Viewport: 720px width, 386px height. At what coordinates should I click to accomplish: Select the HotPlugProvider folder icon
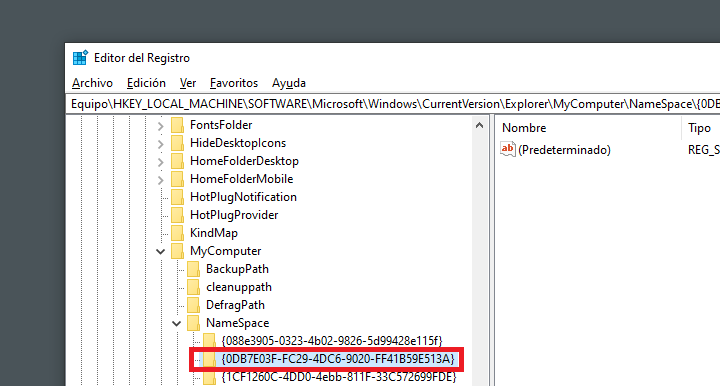(x=177, y=215)
